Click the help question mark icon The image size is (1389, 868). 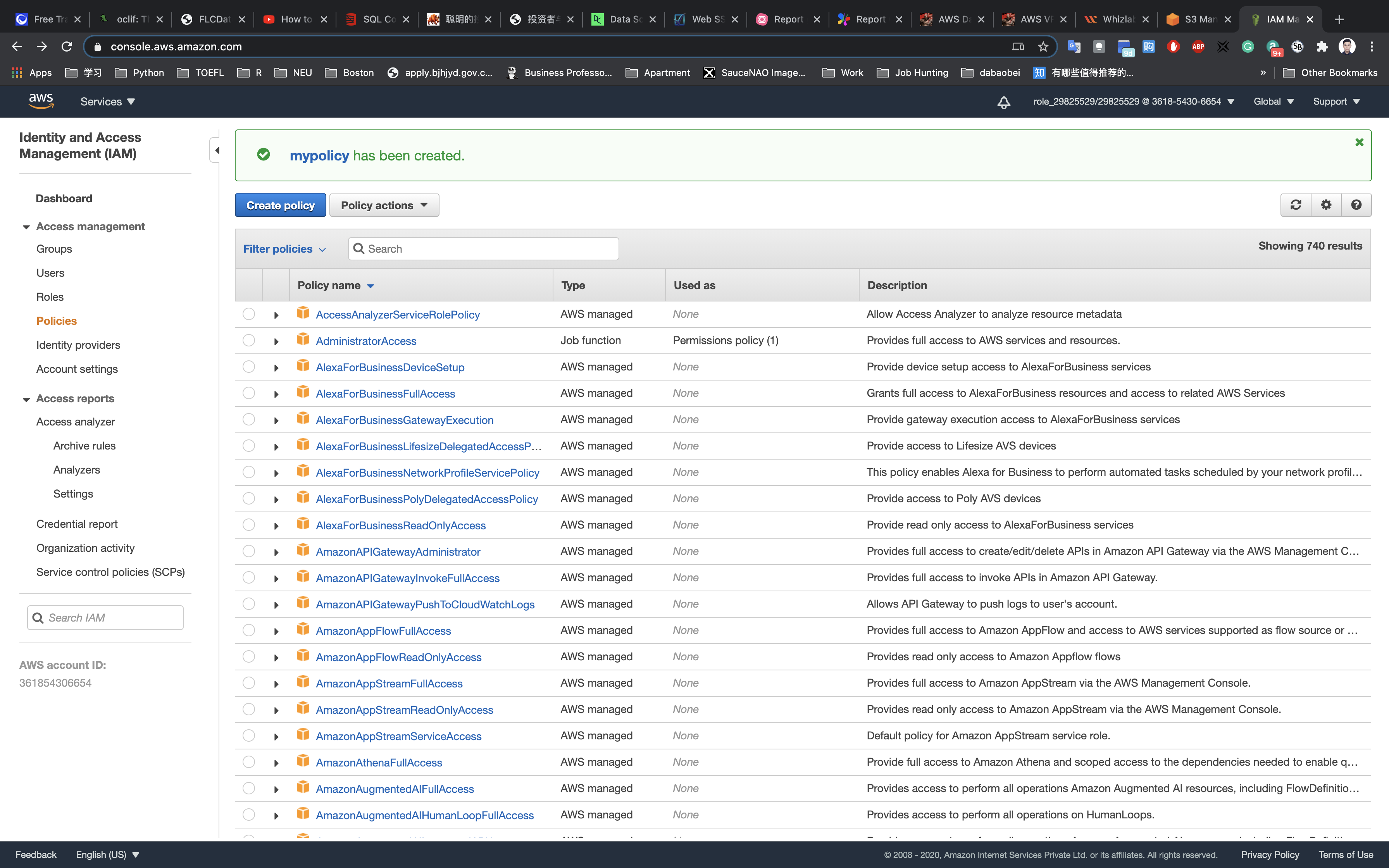click(x=1356, y=205)
